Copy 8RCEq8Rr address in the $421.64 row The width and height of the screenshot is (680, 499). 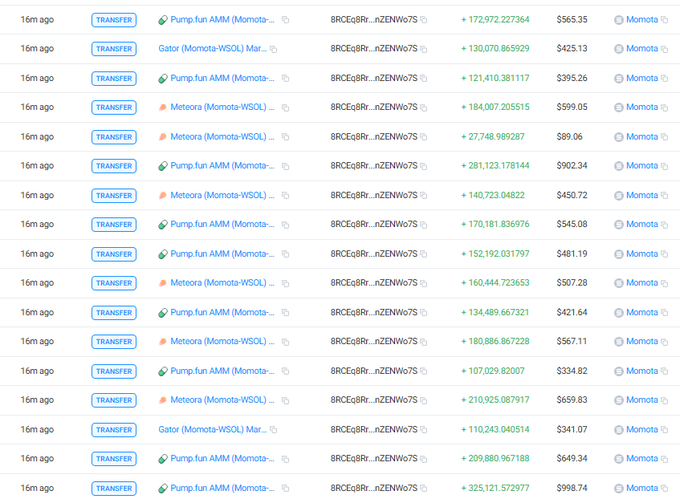click(424, 313)
